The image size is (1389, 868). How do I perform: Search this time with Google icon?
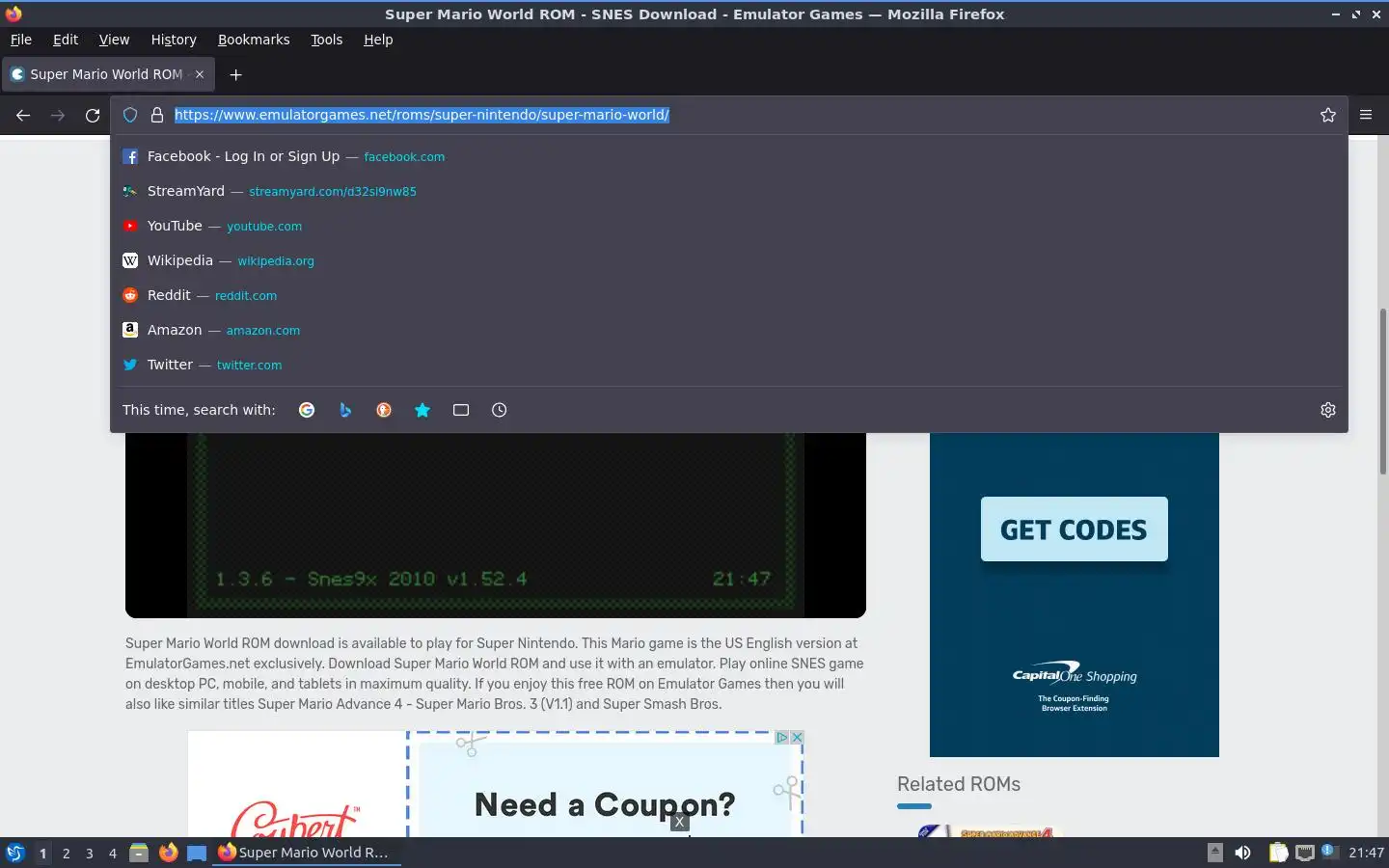[x=307, y=410]
